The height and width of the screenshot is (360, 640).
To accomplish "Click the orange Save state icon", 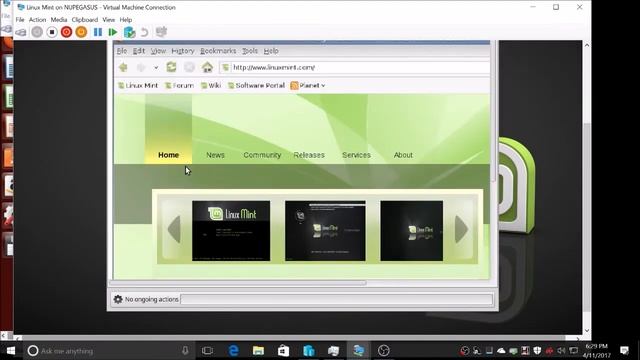I will tap(81, 32).
